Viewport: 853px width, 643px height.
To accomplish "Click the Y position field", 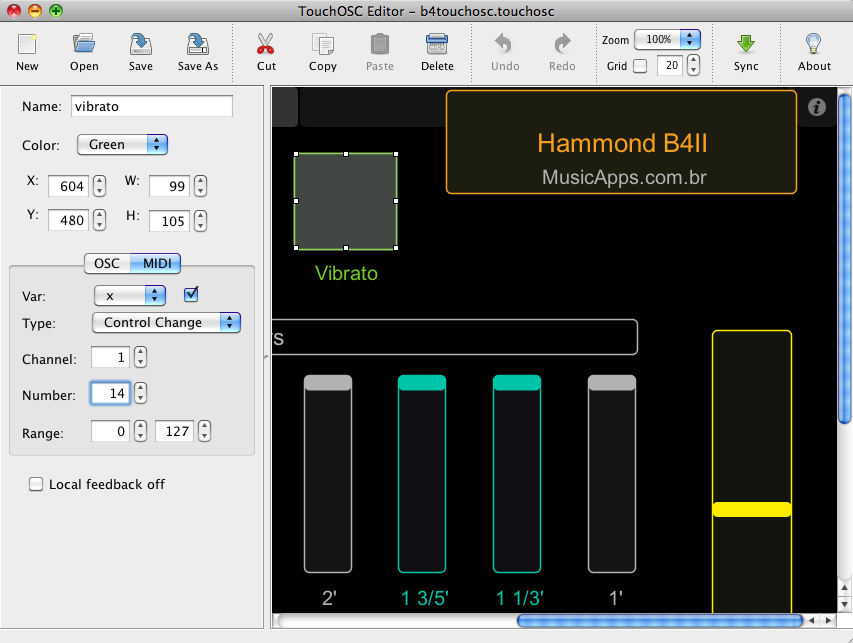I will pyautogui.click(x=68, y=220).
